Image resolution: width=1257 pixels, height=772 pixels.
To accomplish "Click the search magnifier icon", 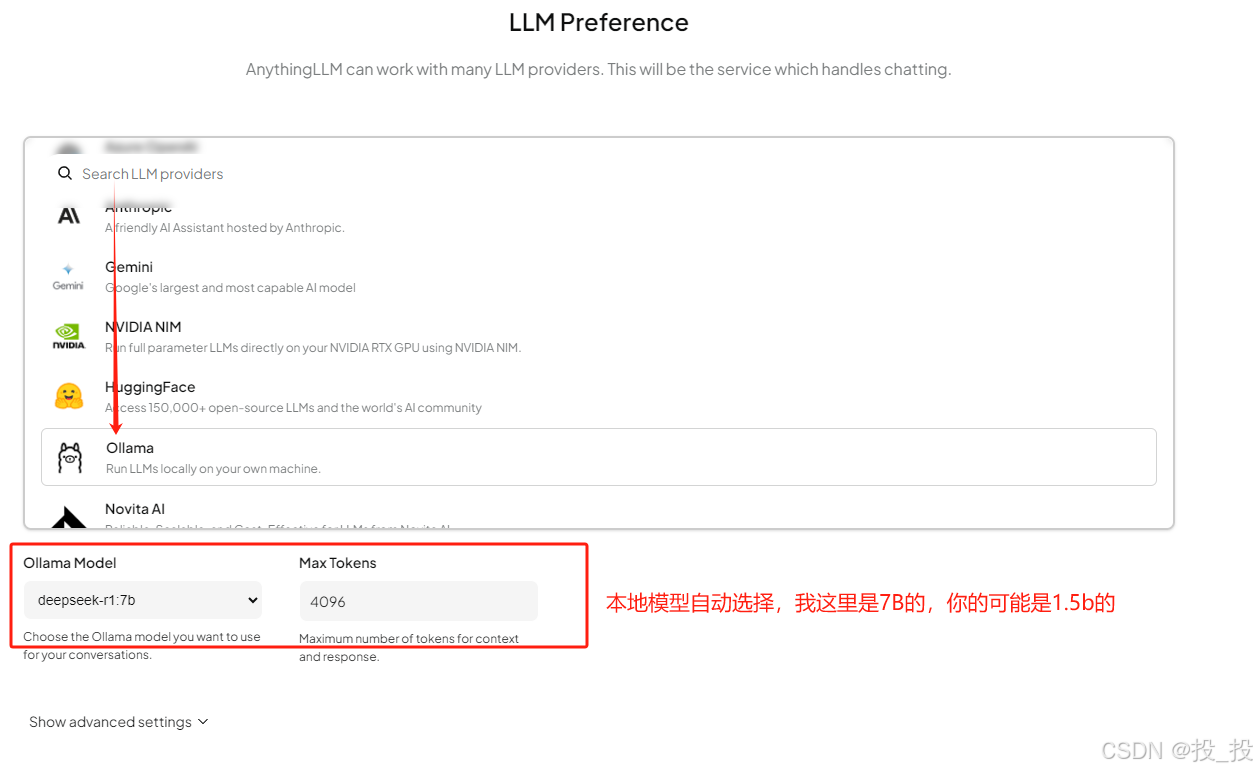I will point(65,173).
